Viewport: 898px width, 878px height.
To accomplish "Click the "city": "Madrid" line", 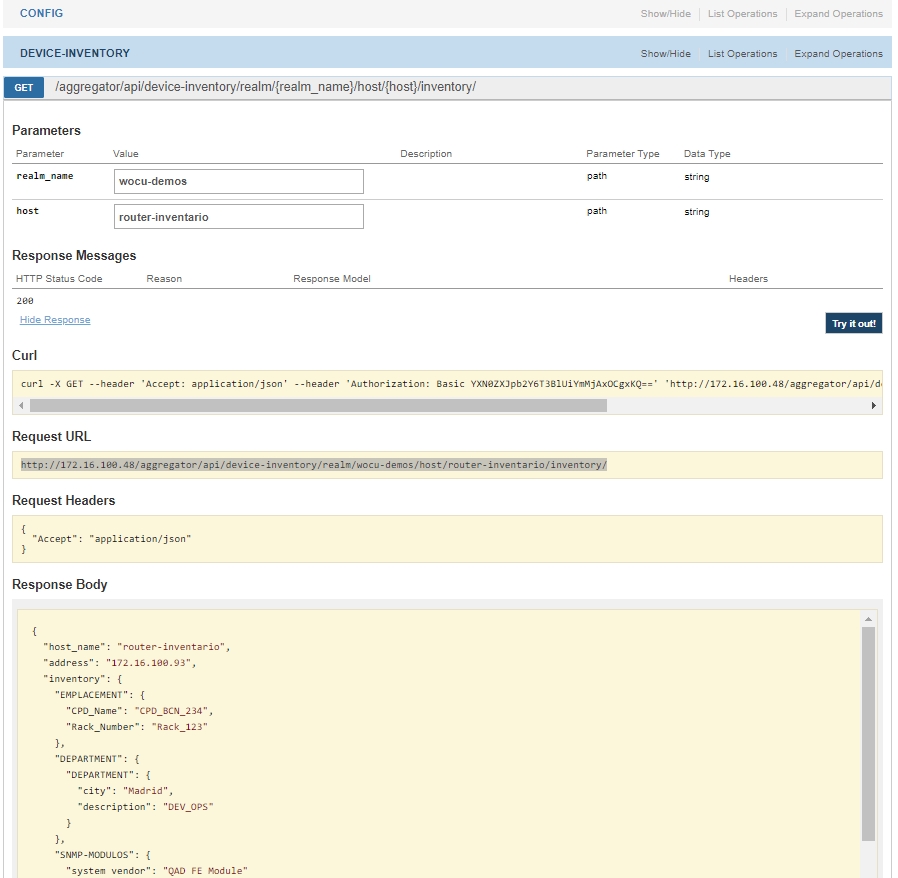I will [125, 791].
